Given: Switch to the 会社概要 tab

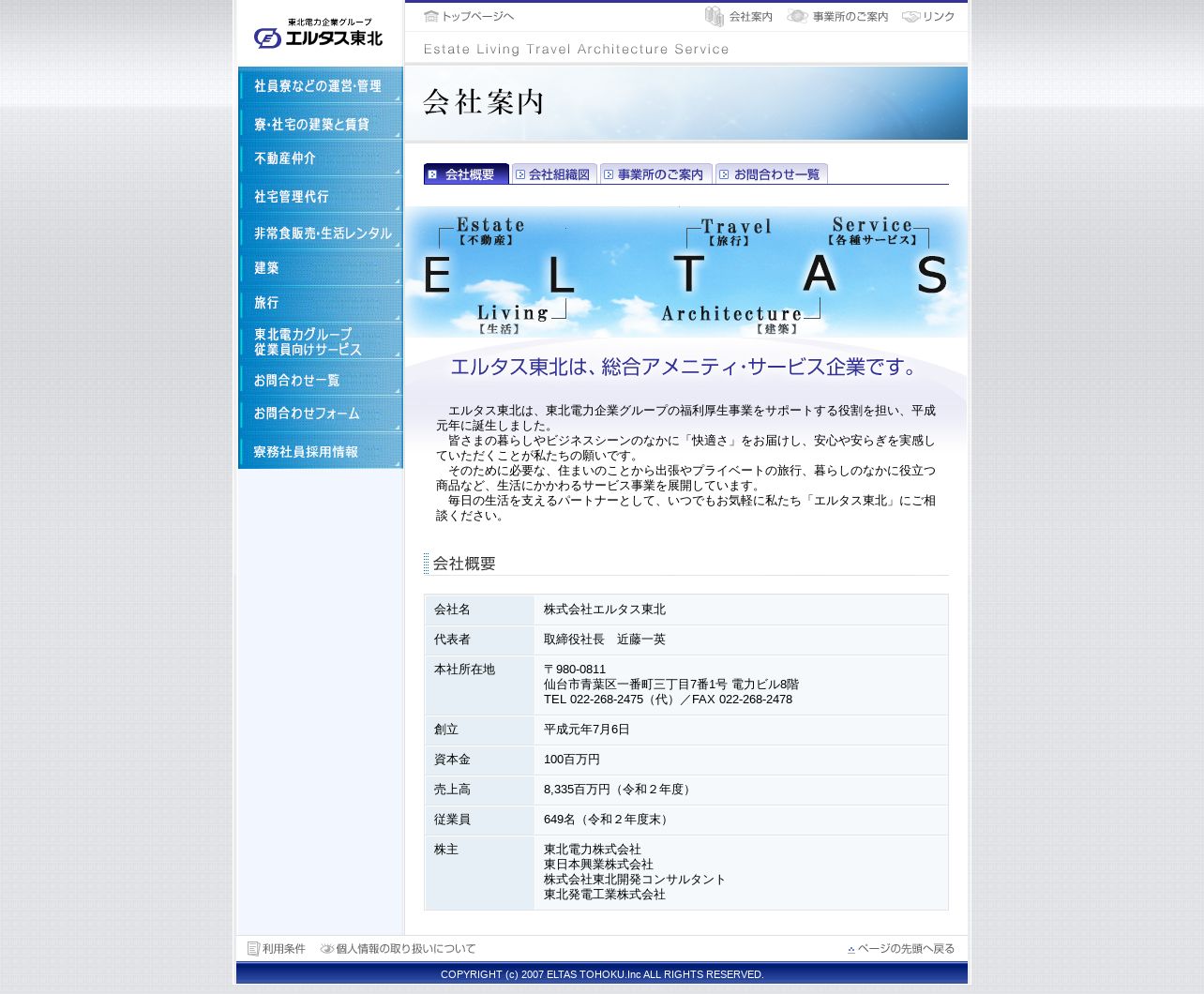Looking at the screenshot, I should [466, 173].
